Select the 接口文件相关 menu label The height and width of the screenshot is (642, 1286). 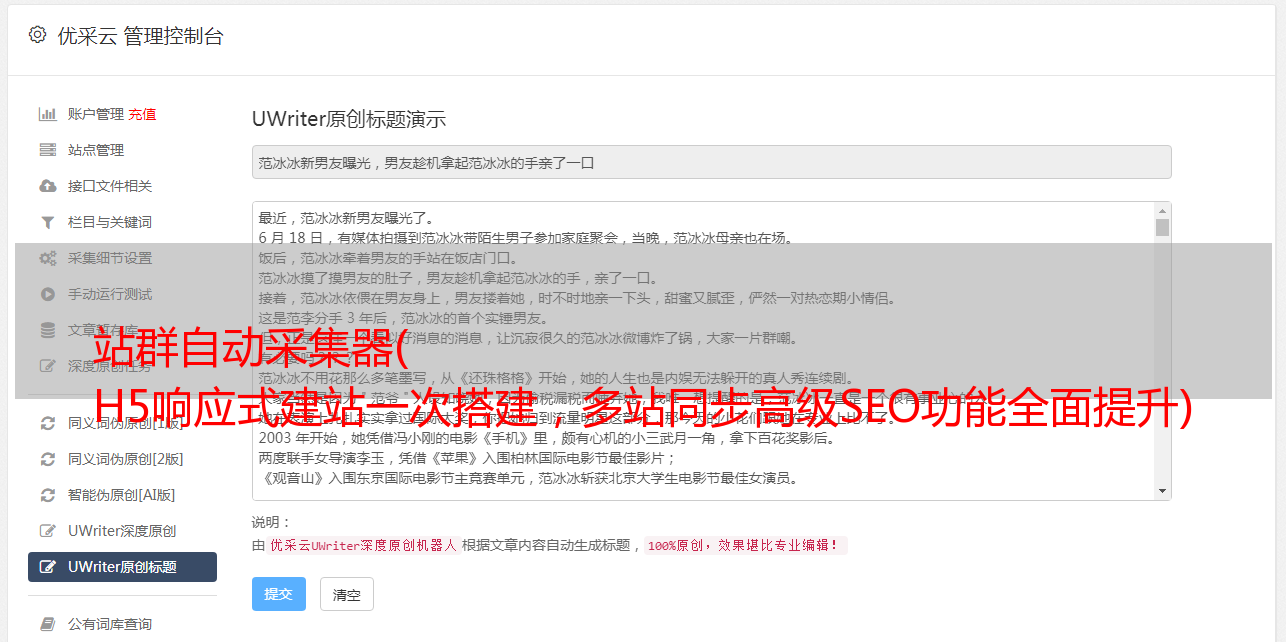(x=110, y=186)
